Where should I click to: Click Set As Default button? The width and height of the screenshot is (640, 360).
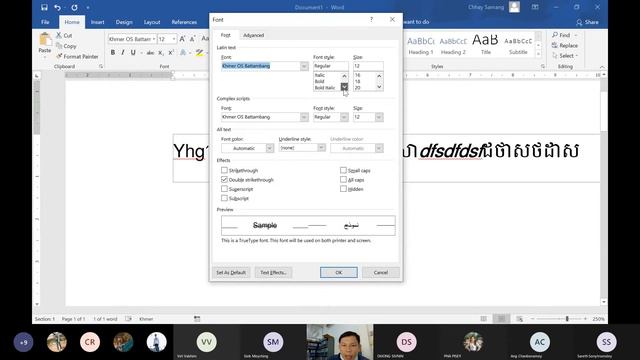[231, 272]
